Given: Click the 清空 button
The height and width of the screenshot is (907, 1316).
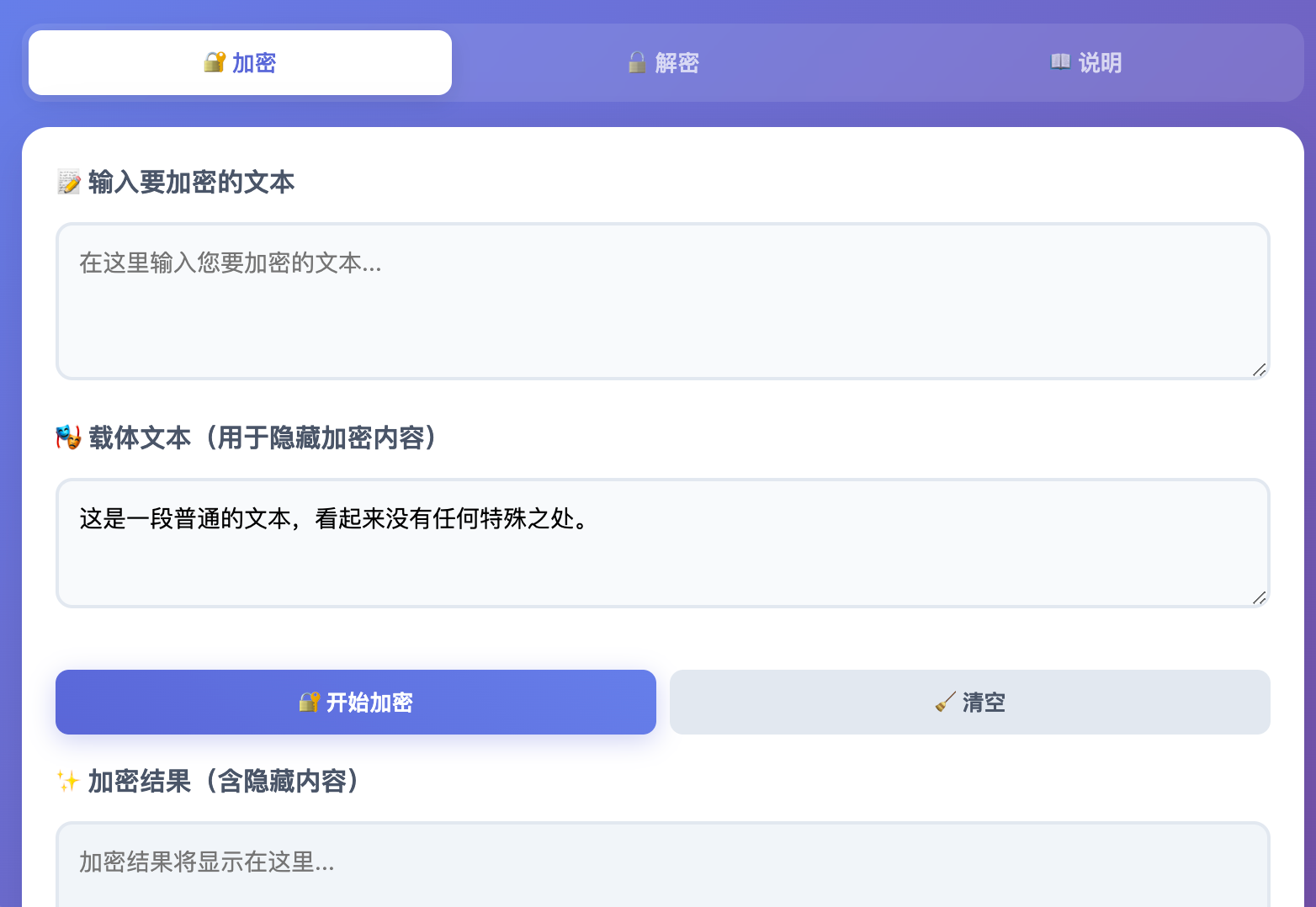Looking at the screenshot, I should (x=970, y=702).
